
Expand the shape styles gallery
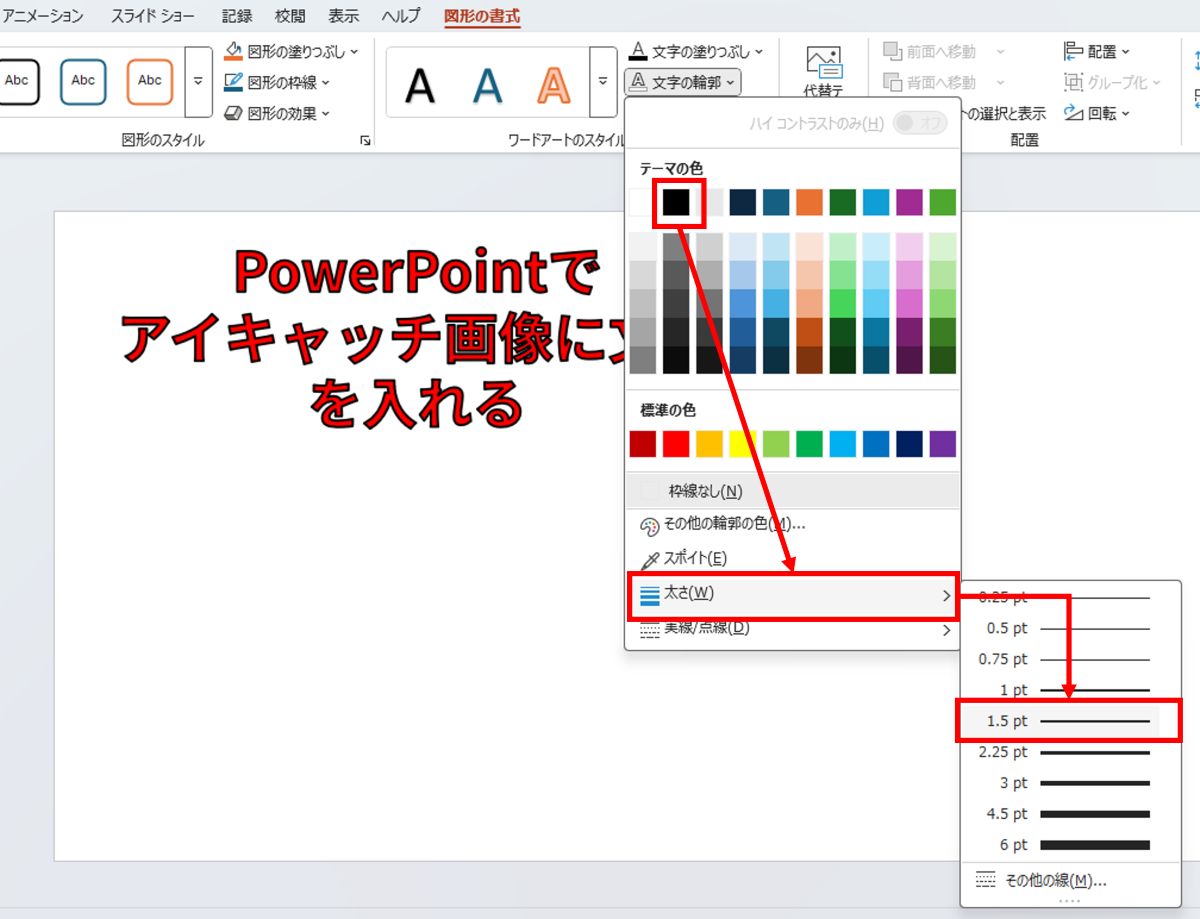(198, 82)
